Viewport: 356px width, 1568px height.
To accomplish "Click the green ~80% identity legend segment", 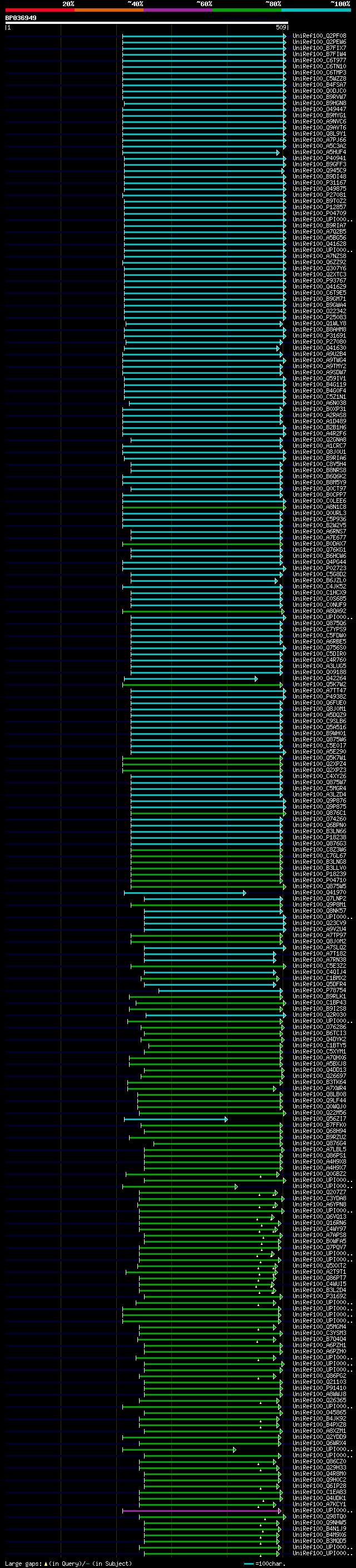I will click(x=247, y=10).
